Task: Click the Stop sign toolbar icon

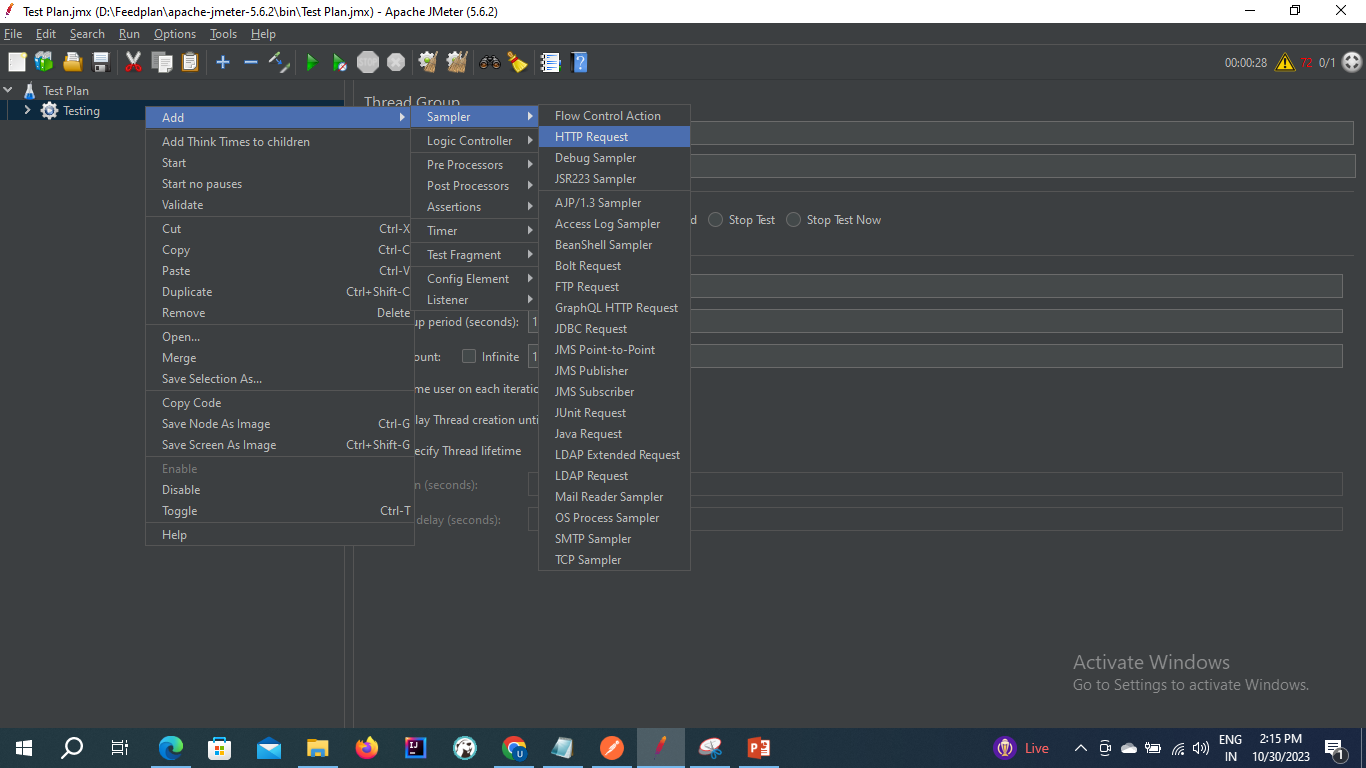Action: point(368,62)
